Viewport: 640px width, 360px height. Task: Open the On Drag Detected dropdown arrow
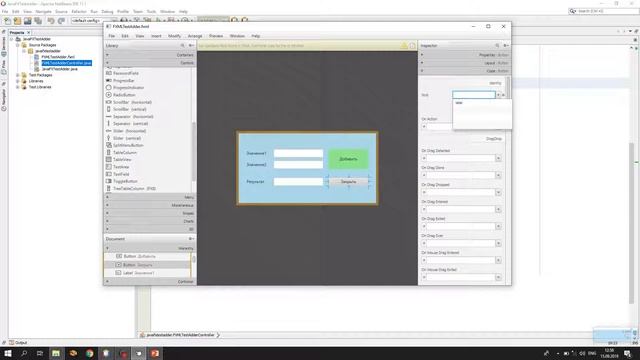click(498, 158)
